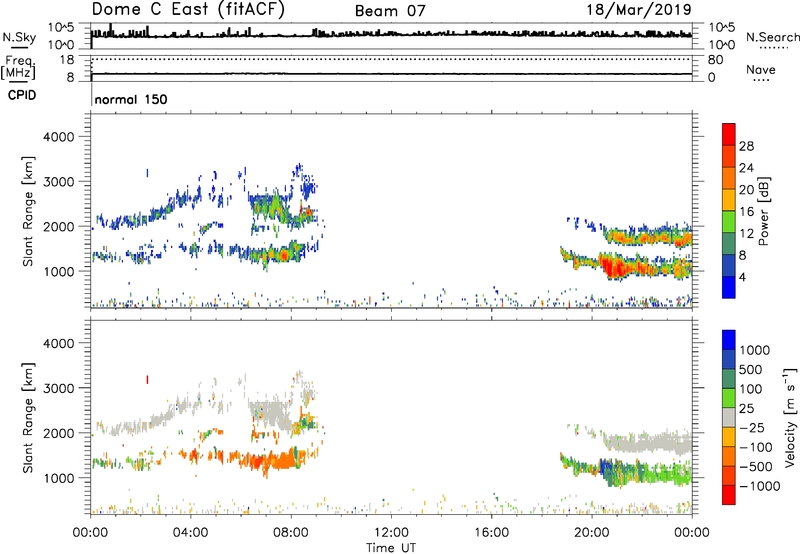
Task: Click the 'Slant Range [km]' label of velocity panel
Action: pyautogui.click(x=28, y=417)
